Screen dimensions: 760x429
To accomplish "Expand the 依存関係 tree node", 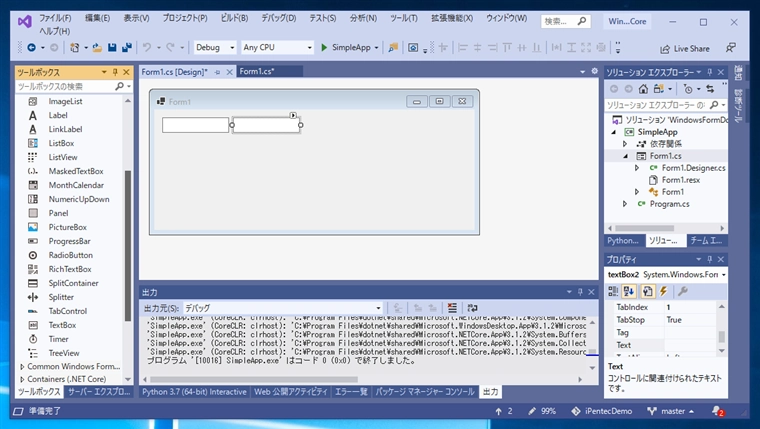I will pyautogui.click(x=625, y=144).
